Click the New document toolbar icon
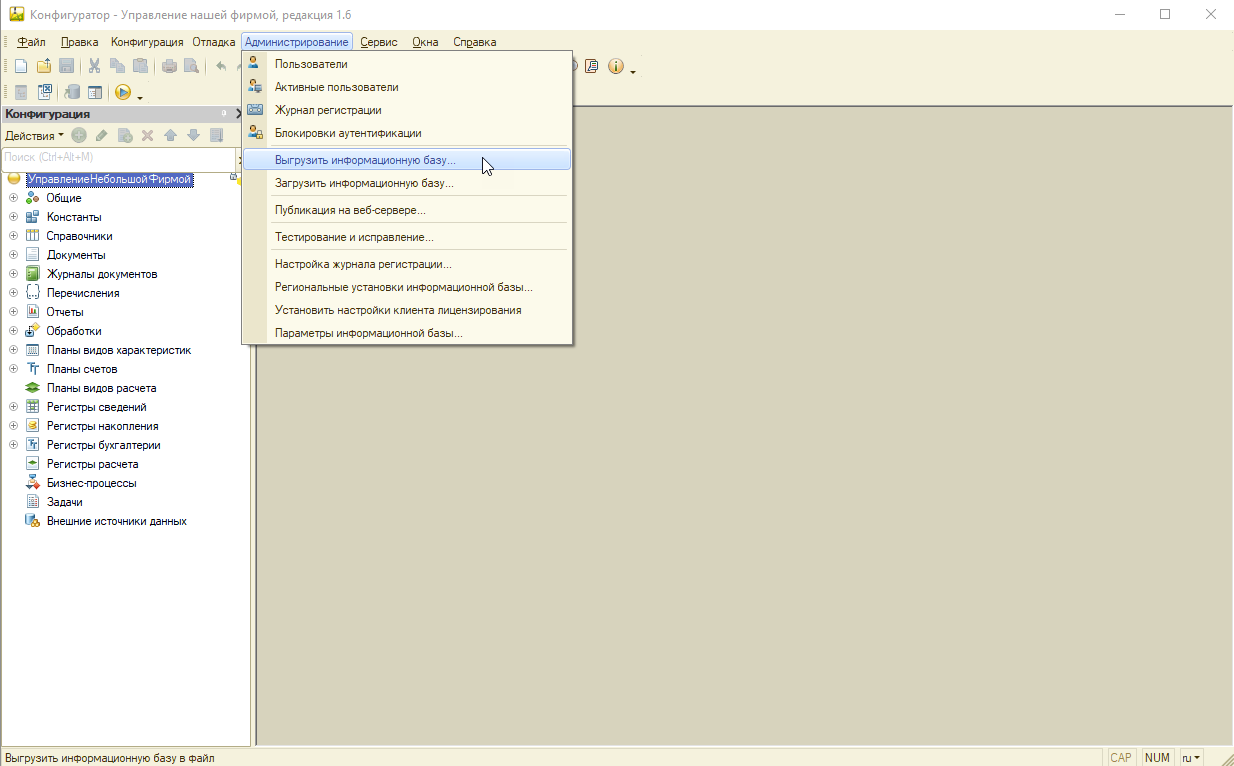The image size is (1234, 766). point(20,66)
